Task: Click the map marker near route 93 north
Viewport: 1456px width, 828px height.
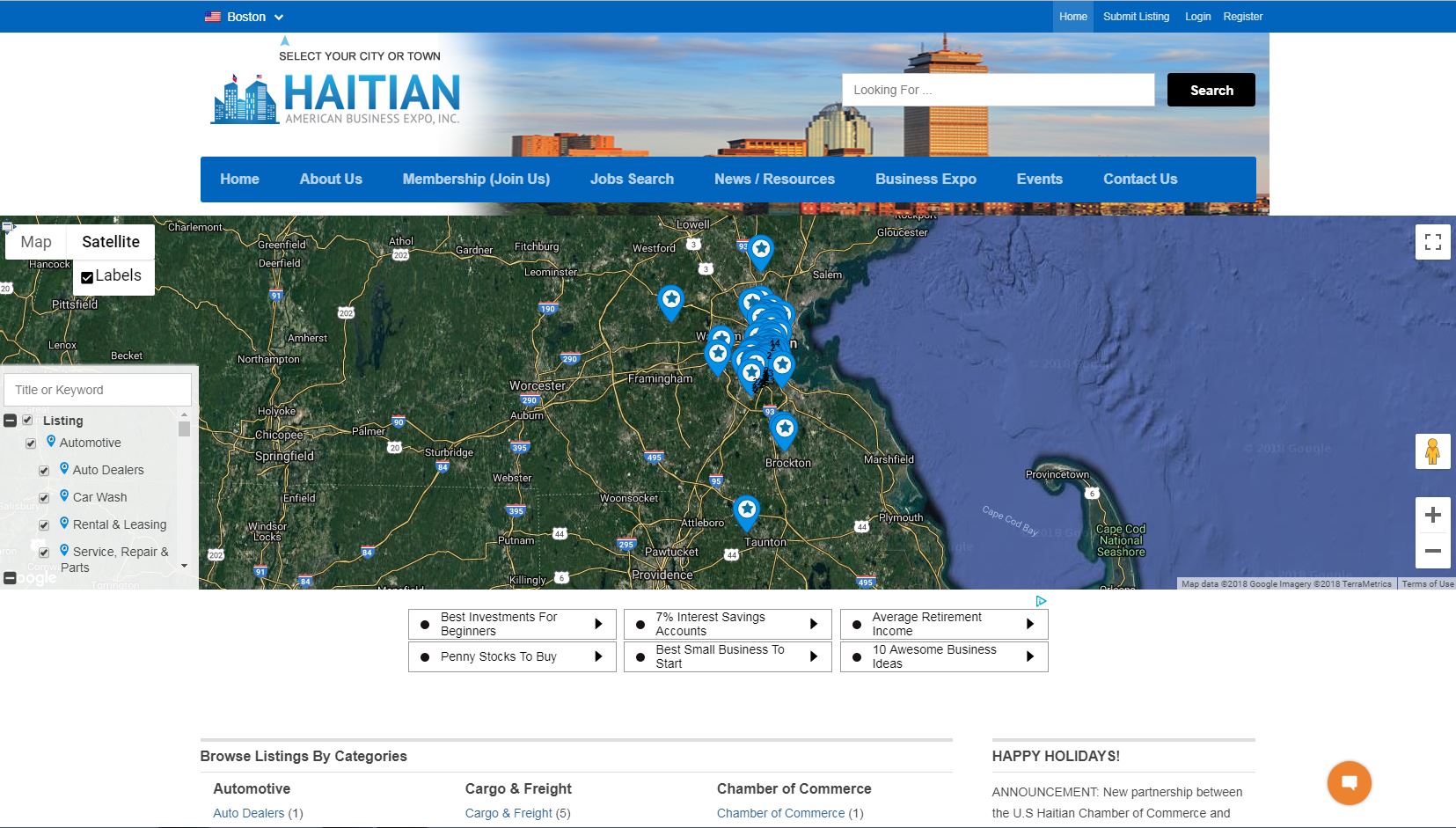Action: pyautogui.click(x=761, y=253)
